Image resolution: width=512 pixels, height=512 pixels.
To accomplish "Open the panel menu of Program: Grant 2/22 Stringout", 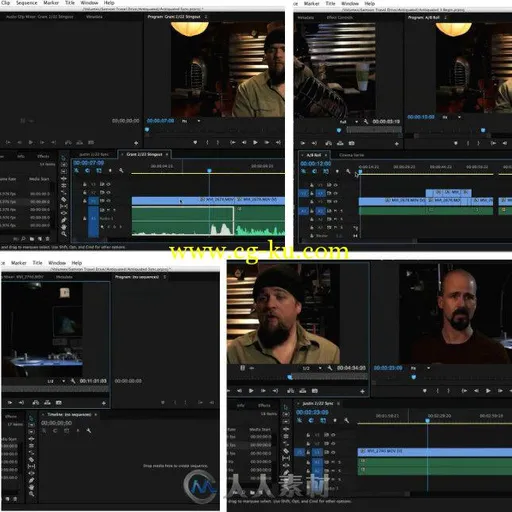I will click(206, 16).
